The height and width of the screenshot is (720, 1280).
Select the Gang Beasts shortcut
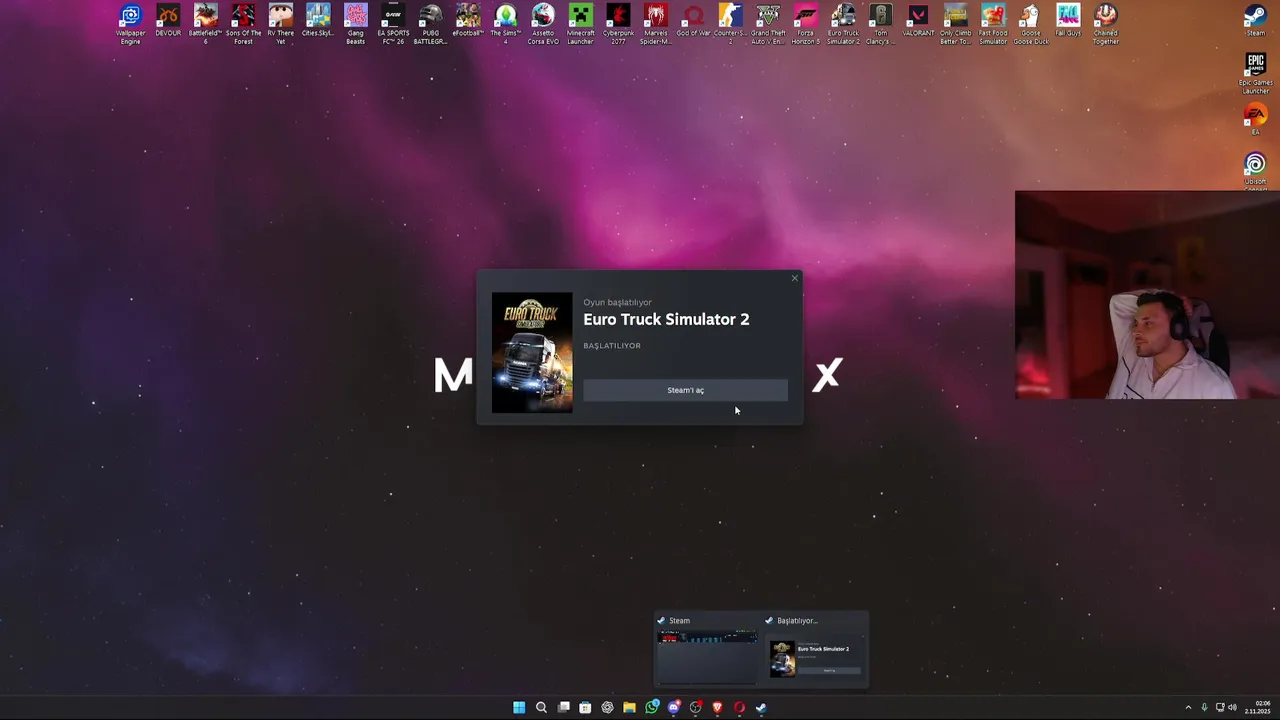355,24
